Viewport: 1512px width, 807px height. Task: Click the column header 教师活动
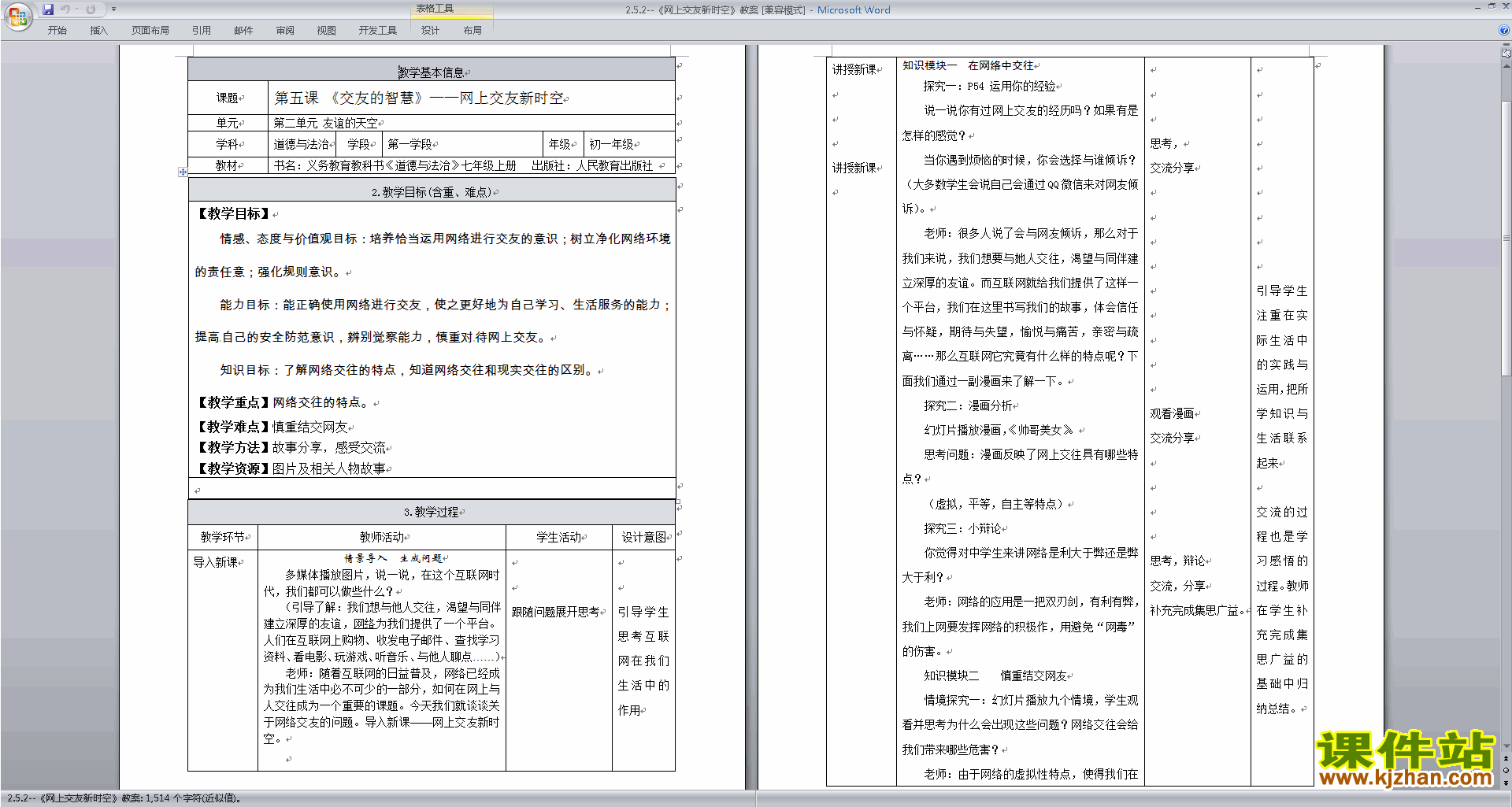[x=382, y=537]
